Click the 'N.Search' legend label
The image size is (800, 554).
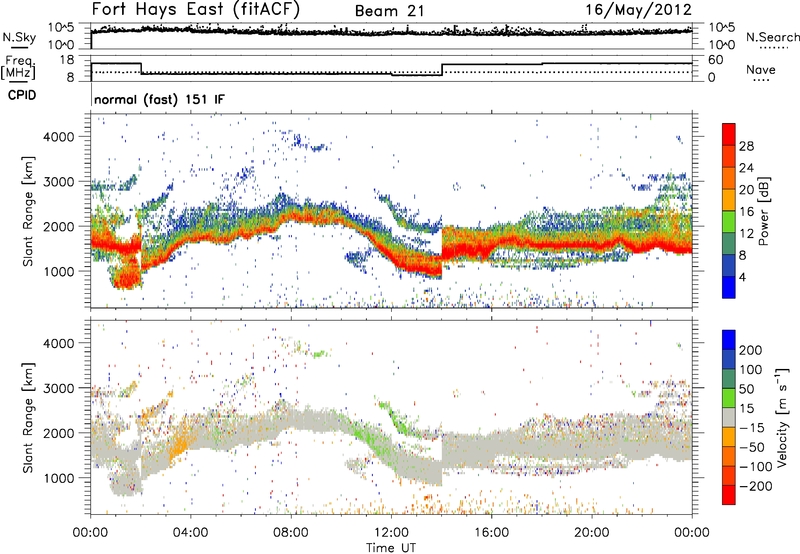(772, 37)
